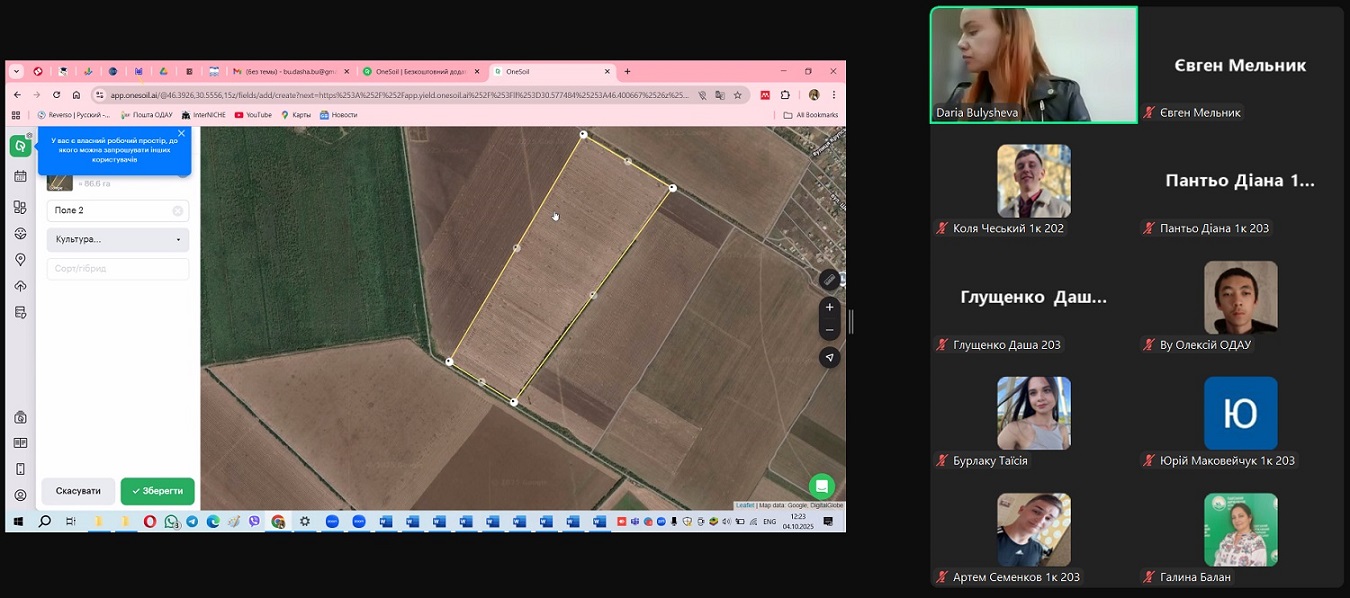Image resolution: width=1350 pixels, height=598 pixels.
Task: Click the locate-me arrow button on map
Action: click(x=829, y=357)
